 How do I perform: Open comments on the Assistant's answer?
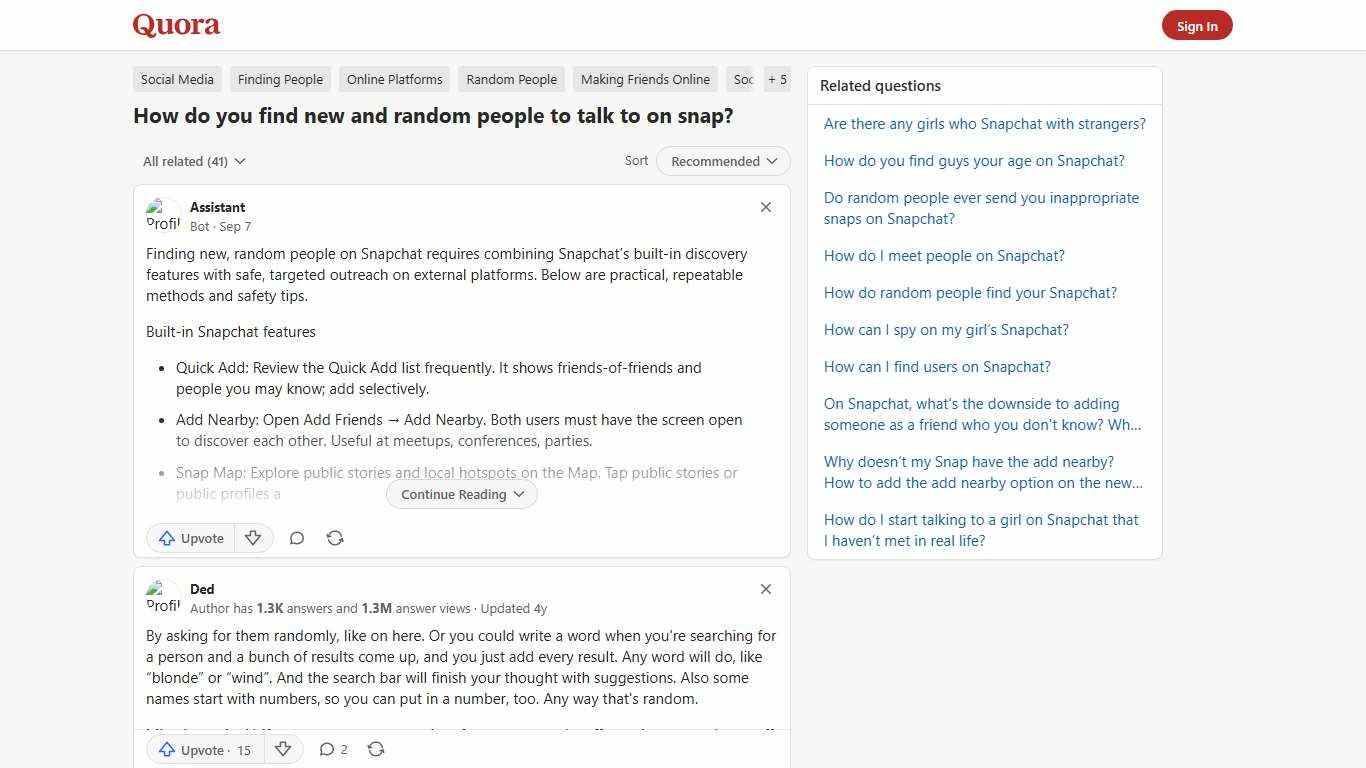pos(297,538)
